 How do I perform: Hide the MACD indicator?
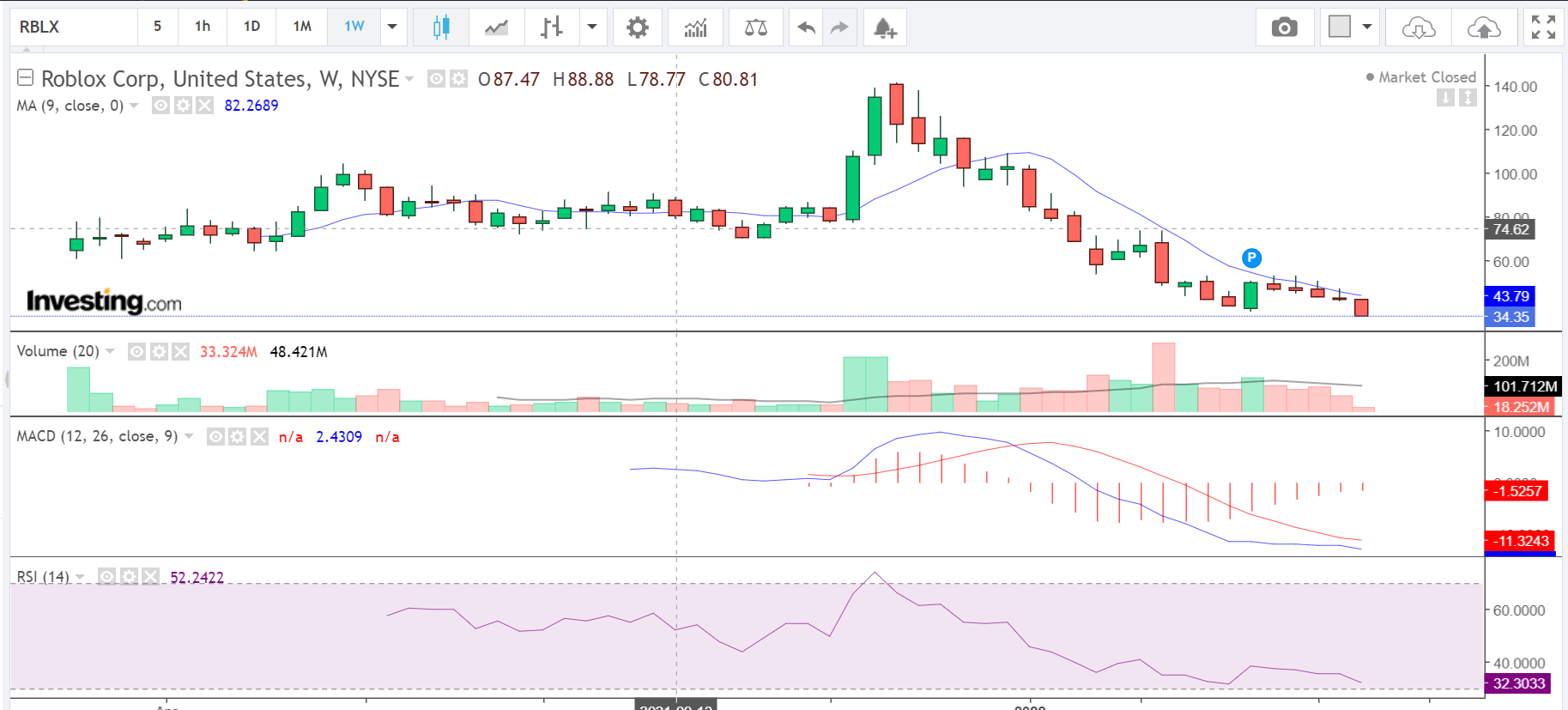click(x=215, y=437)
